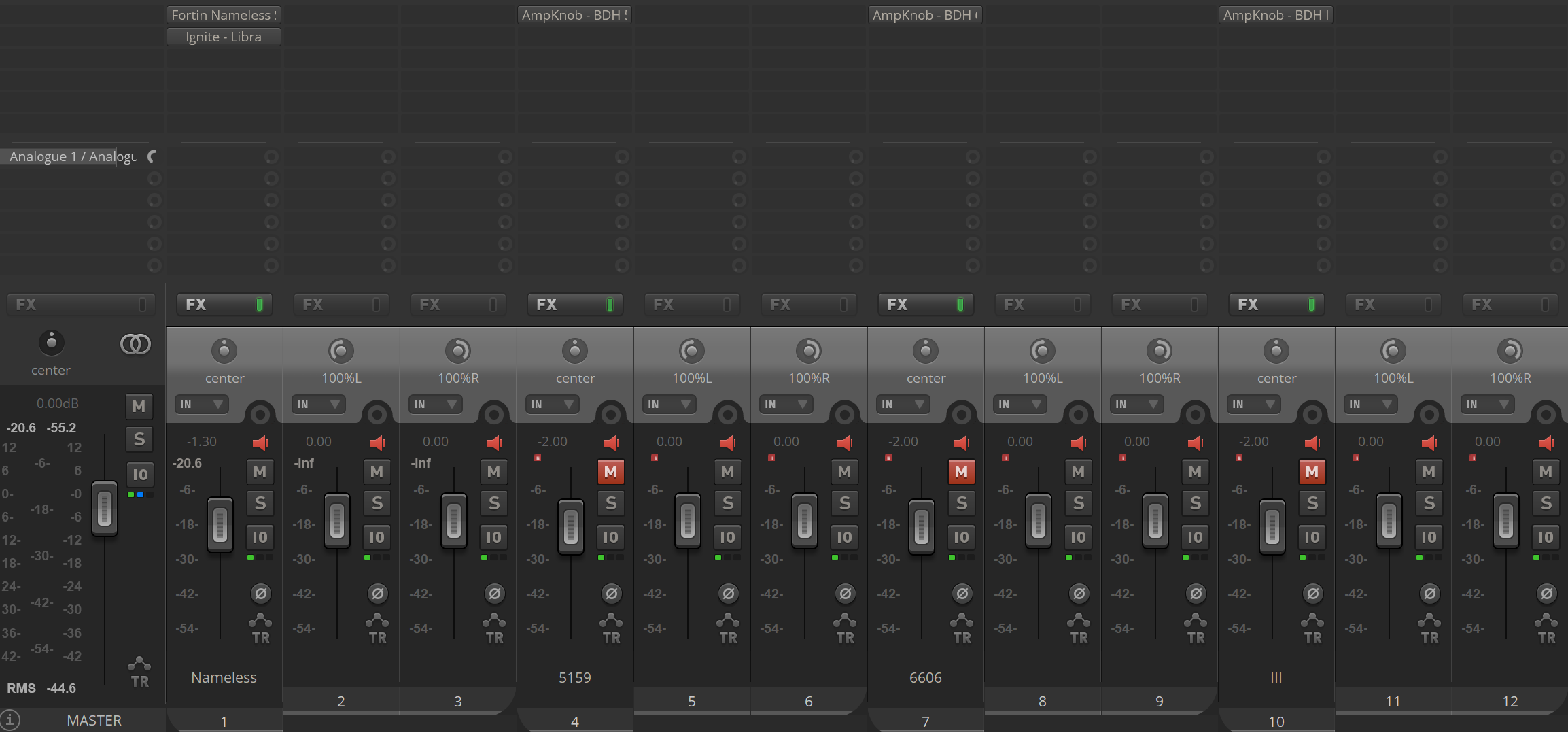1568x733 pixels.
Task: Open the Ignite - Libra plugin slot
Action: pyautogui.click(x=224, y=37)
